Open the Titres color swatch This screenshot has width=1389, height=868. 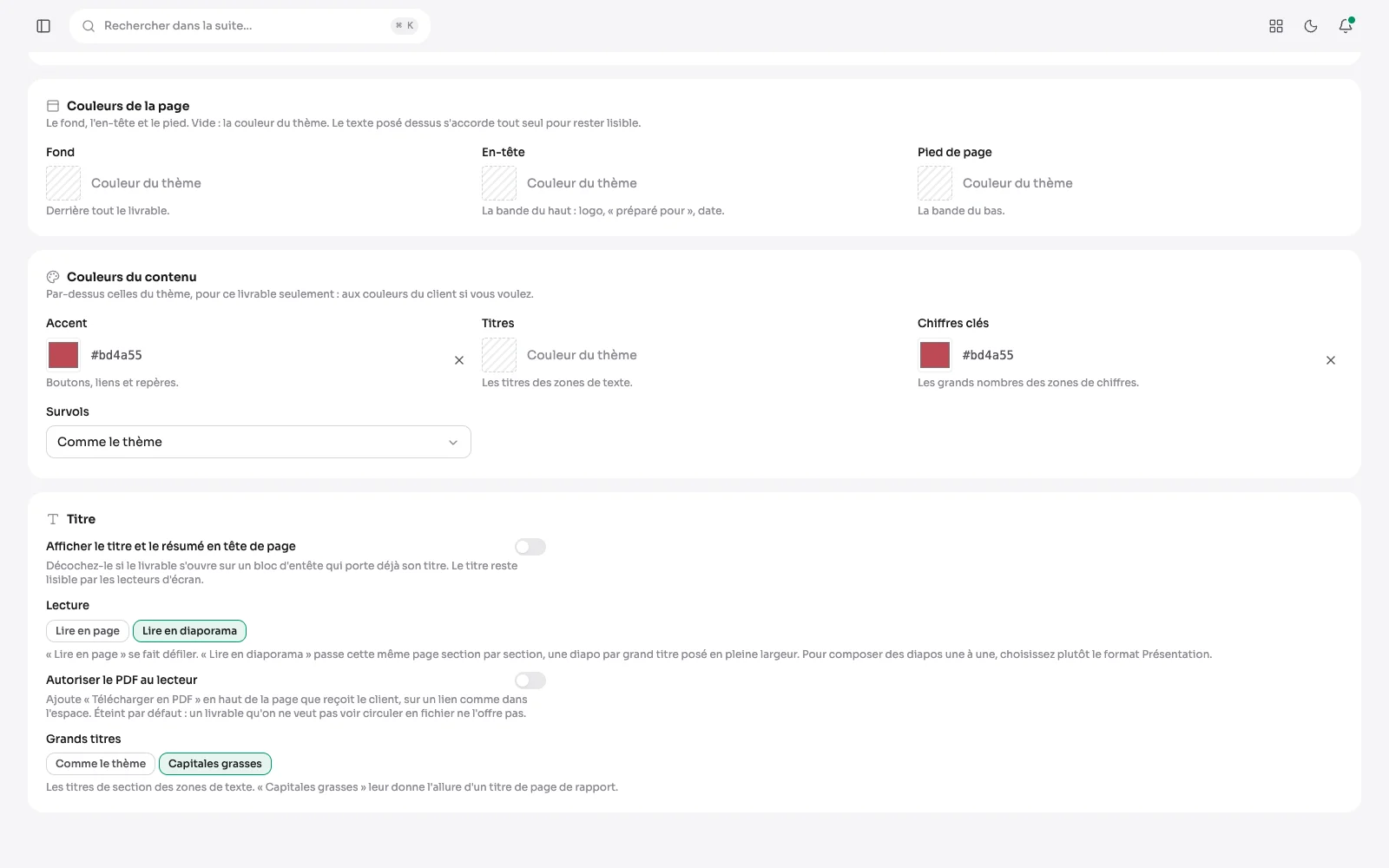499,355
